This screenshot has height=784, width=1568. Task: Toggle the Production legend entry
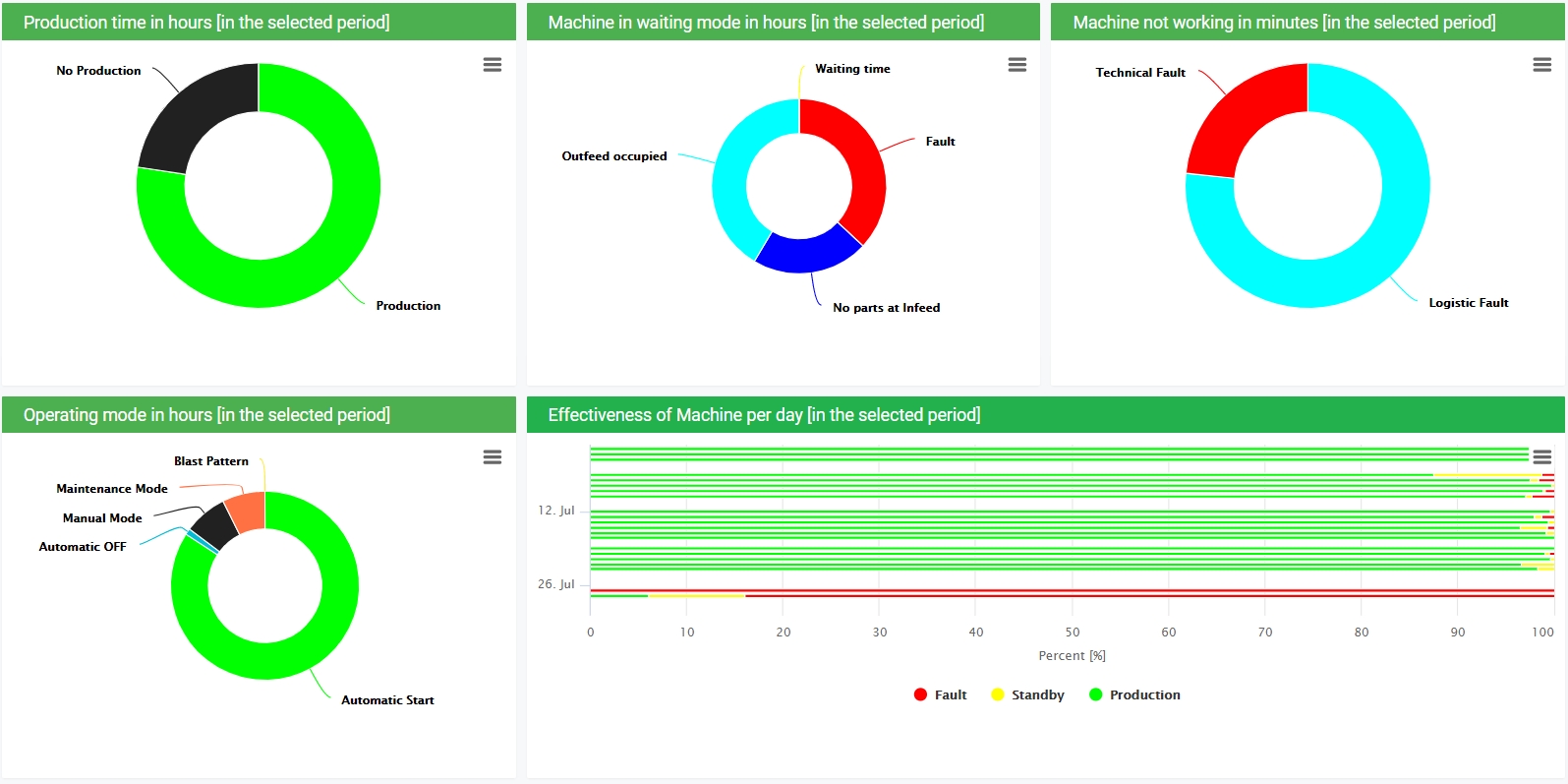pos(1134,694)
